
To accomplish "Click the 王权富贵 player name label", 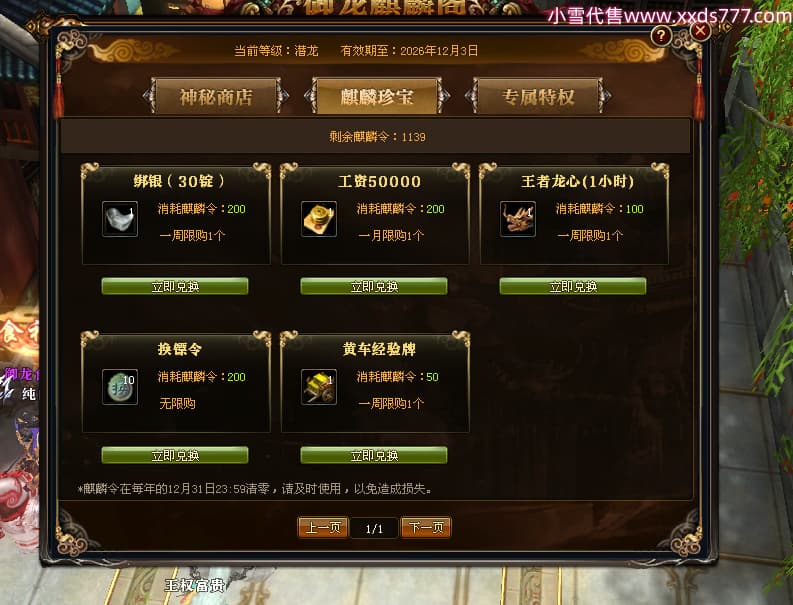I will (195, 586).
